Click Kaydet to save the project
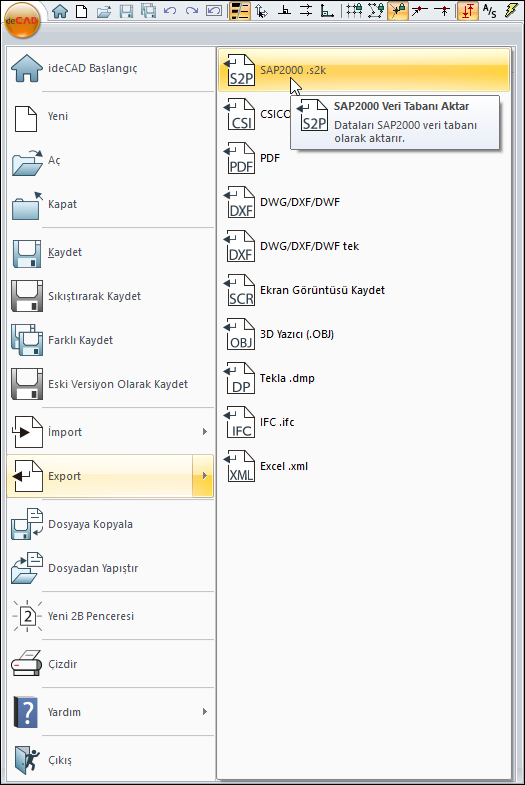Screen dimensions: 525x785 [111, 252]
